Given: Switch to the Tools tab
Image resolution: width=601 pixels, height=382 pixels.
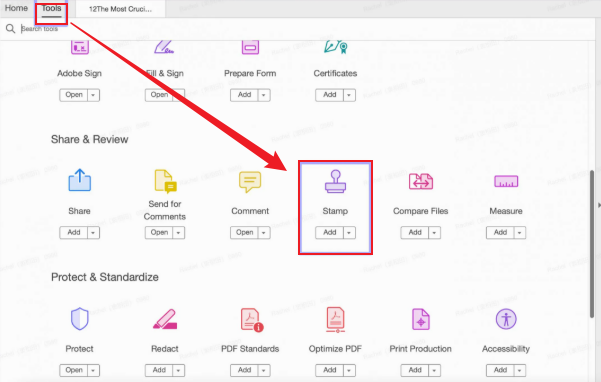Looking at the screenshot, I should (51, 8).
